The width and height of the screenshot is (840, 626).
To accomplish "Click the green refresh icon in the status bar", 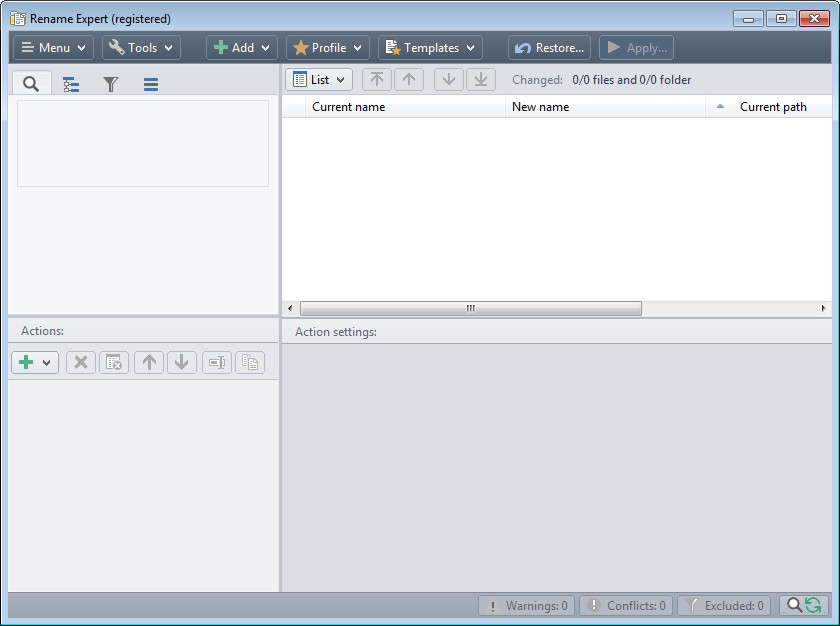I will click(813, 605).
